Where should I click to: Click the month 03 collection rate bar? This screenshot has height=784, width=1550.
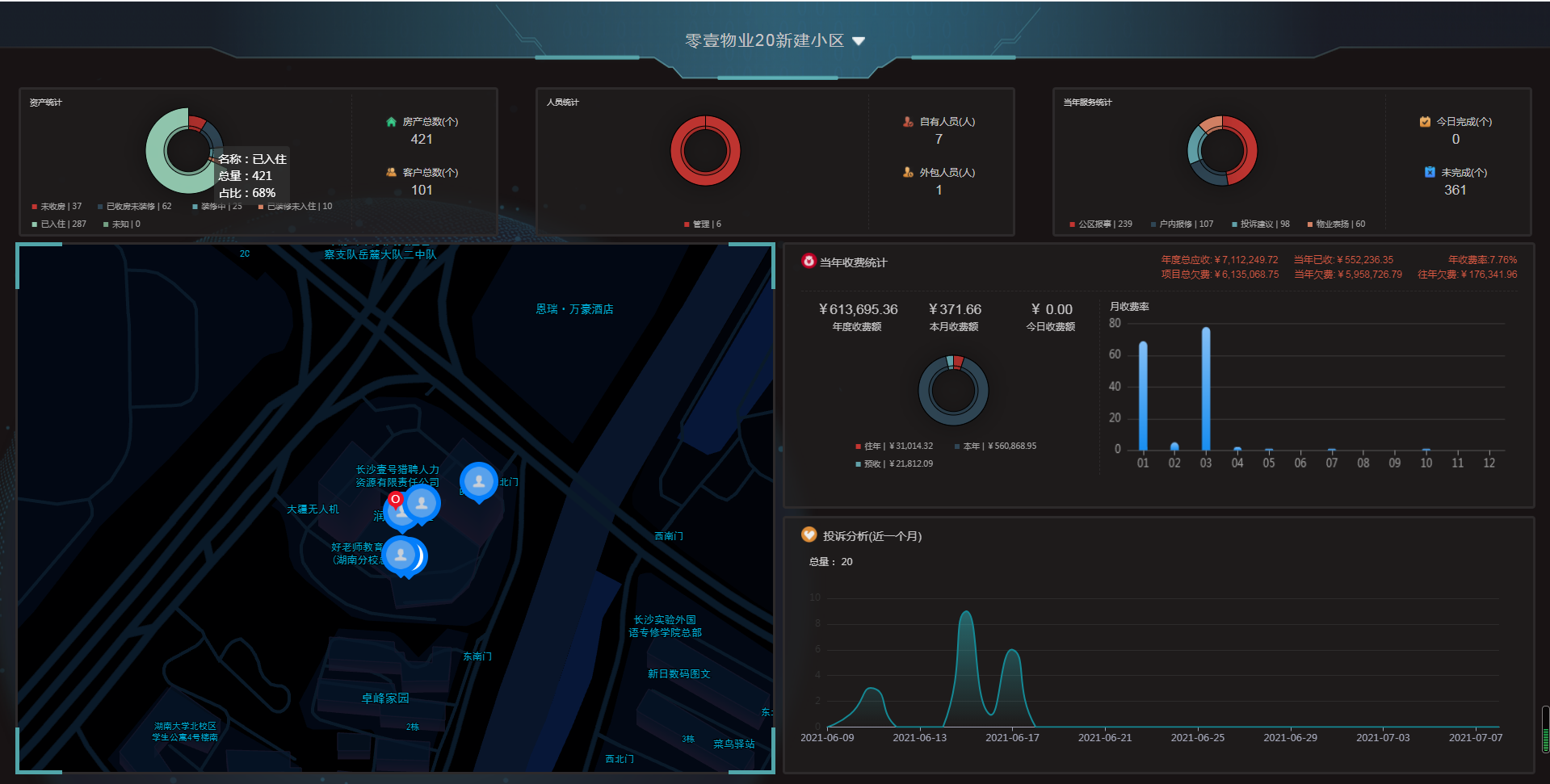pos(1206,388)
